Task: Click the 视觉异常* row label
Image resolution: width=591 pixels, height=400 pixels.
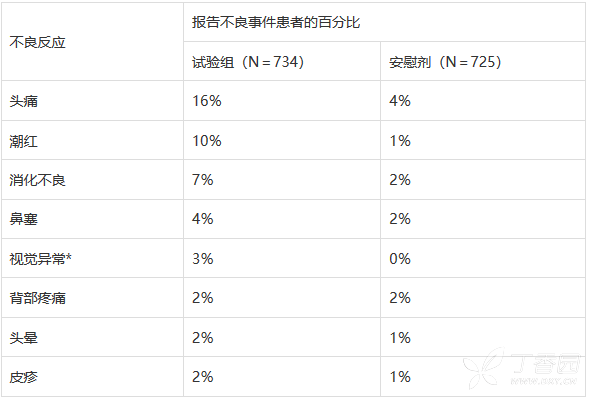Action: pyautogui.click(x=40, y=259)
